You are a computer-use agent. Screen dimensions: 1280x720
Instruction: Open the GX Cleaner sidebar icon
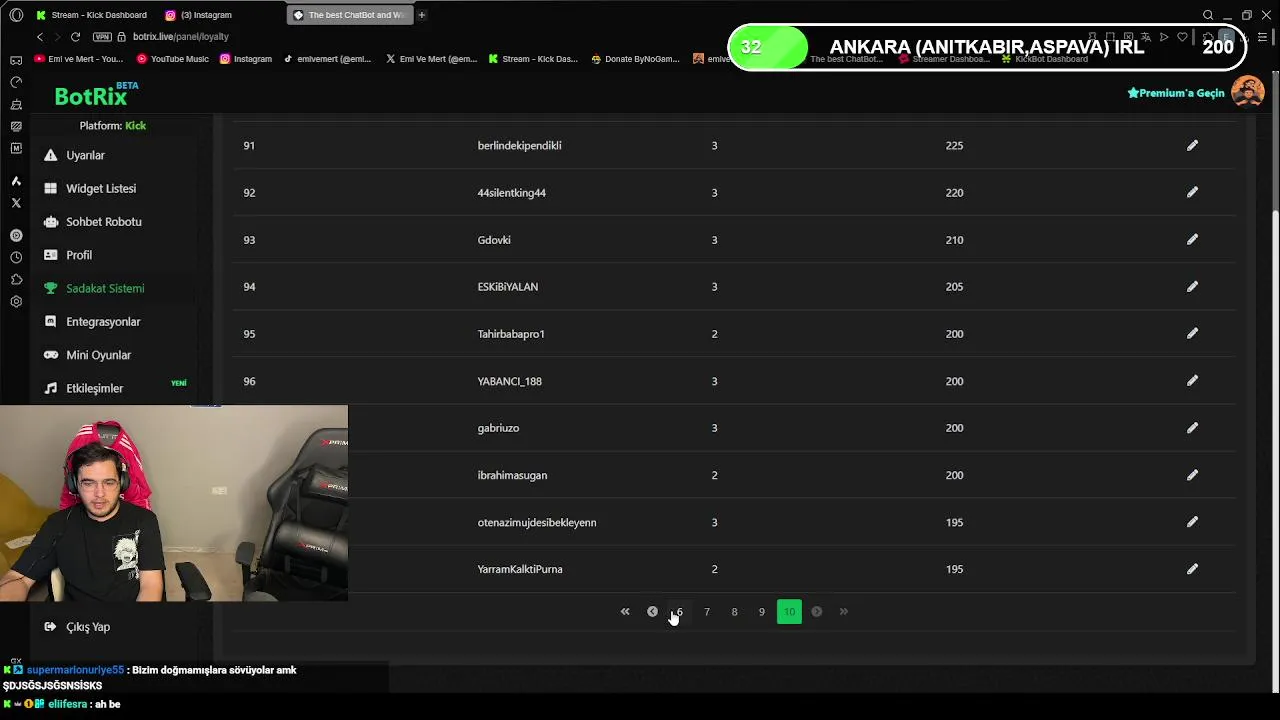click(x=16, y=104)
